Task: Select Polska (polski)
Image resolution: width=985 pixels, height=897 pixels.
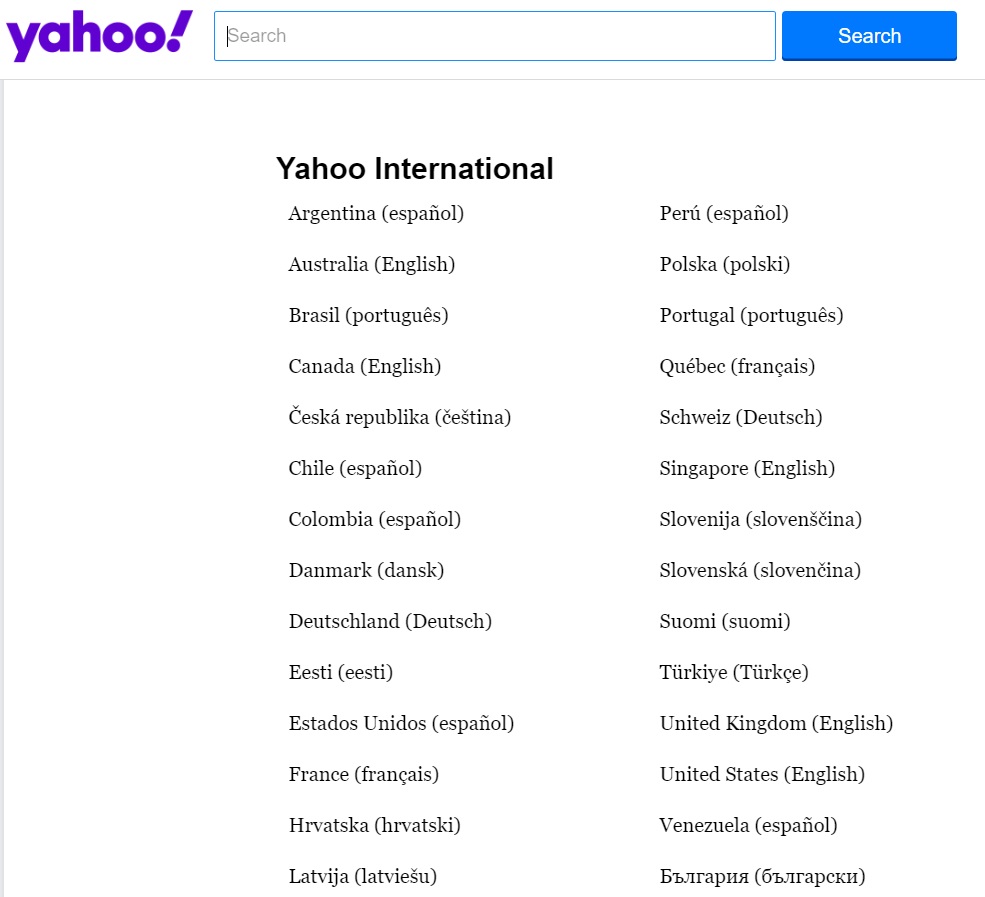Action: 724,264
